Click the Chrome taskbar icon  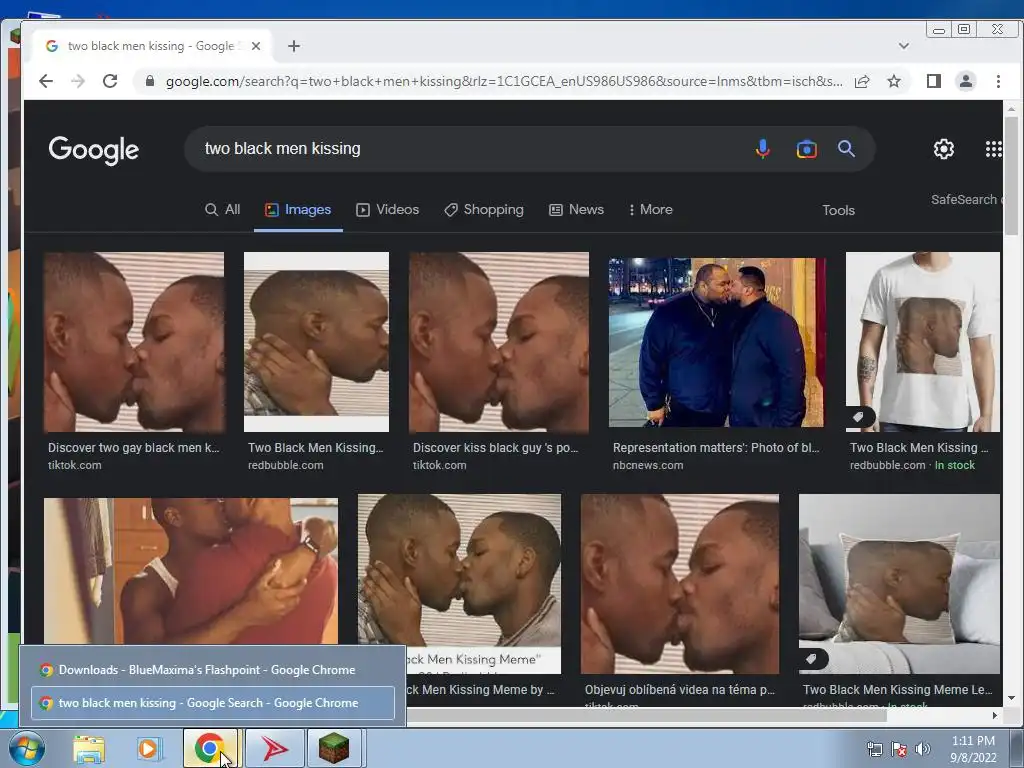click(x=210, y=748)
